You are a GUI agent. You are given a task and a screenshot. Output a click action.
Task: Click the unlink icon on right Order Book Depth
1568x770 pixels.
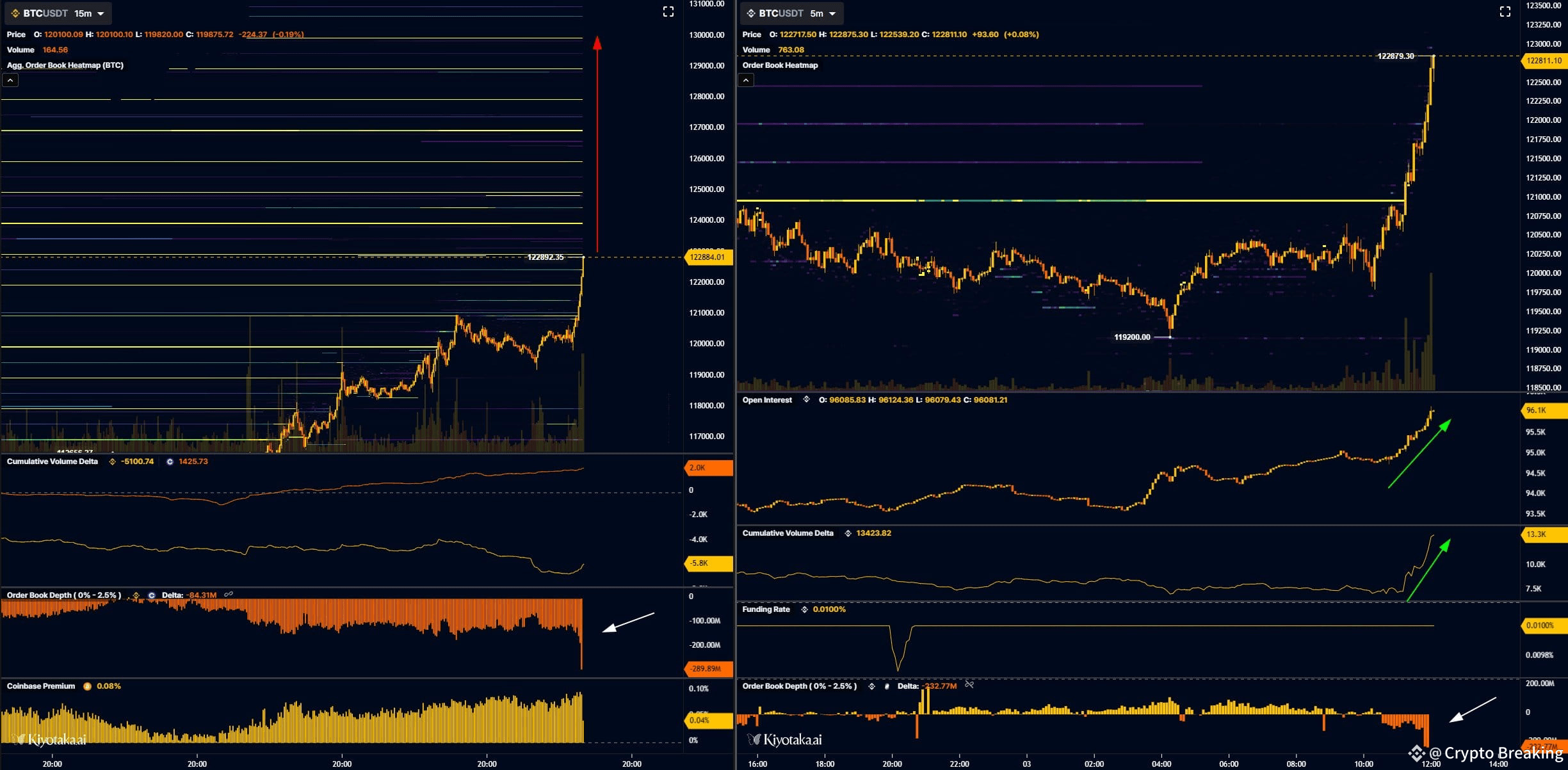[969, 685]
